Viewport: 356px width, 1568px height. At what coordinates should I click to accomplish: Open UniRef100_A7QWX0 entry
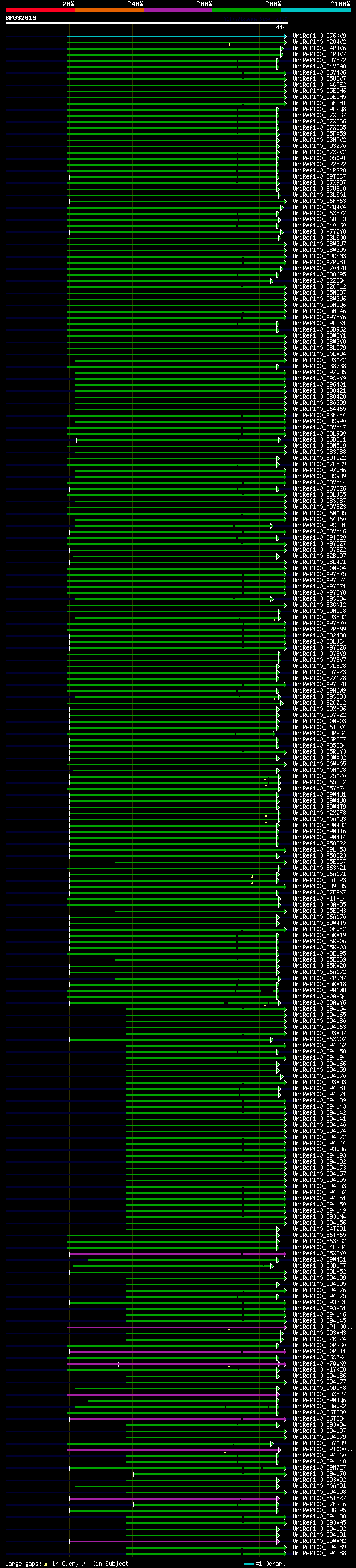[x=319, y=1363]
